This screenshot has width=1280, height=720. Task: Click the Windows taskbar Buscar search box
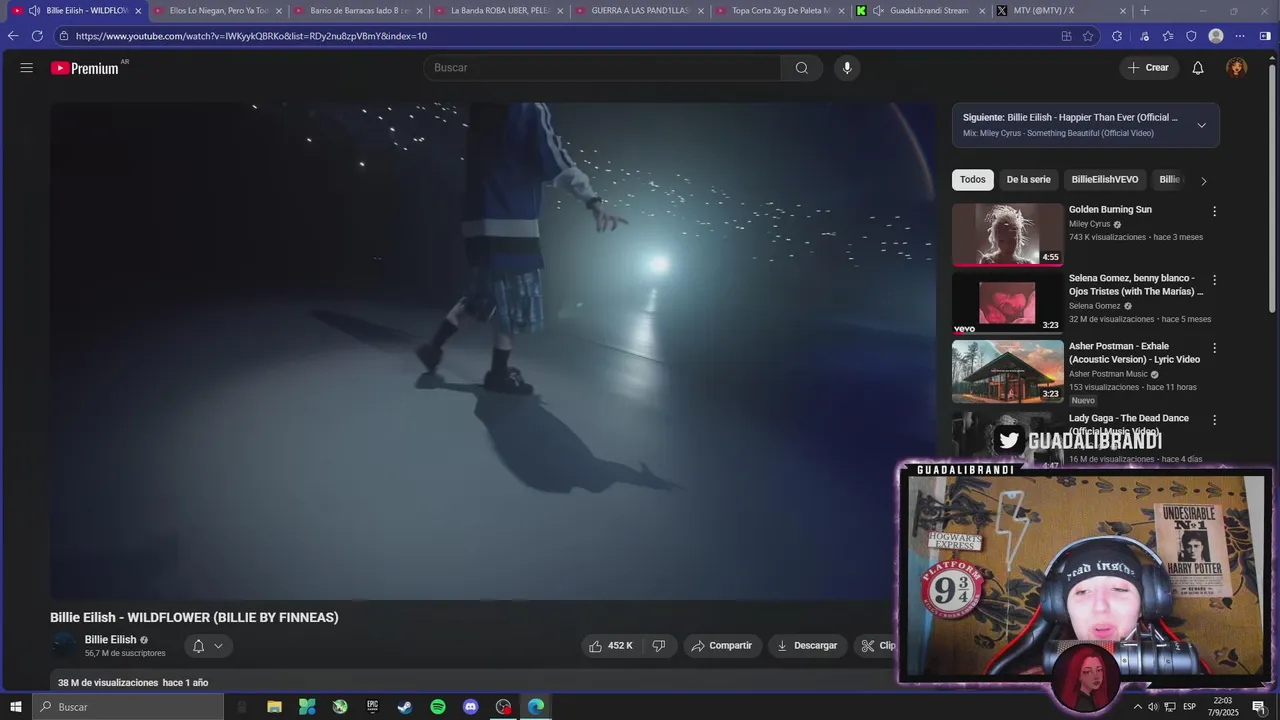coord(128,707)
